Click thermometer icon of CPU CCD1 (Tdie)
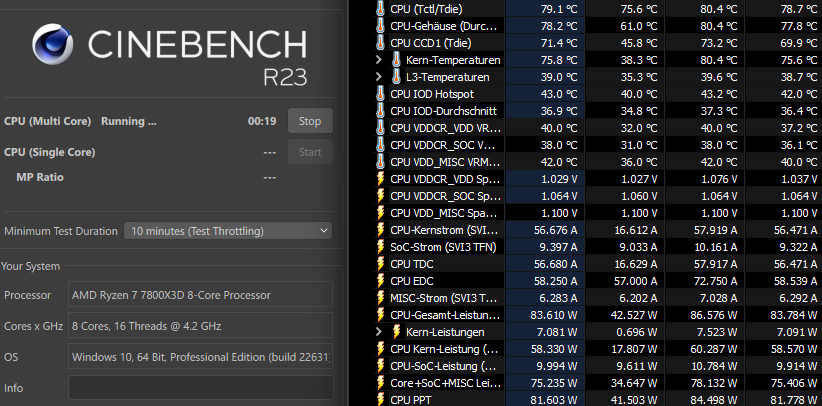This screenshot has height=406, width=822. [381, 42]
